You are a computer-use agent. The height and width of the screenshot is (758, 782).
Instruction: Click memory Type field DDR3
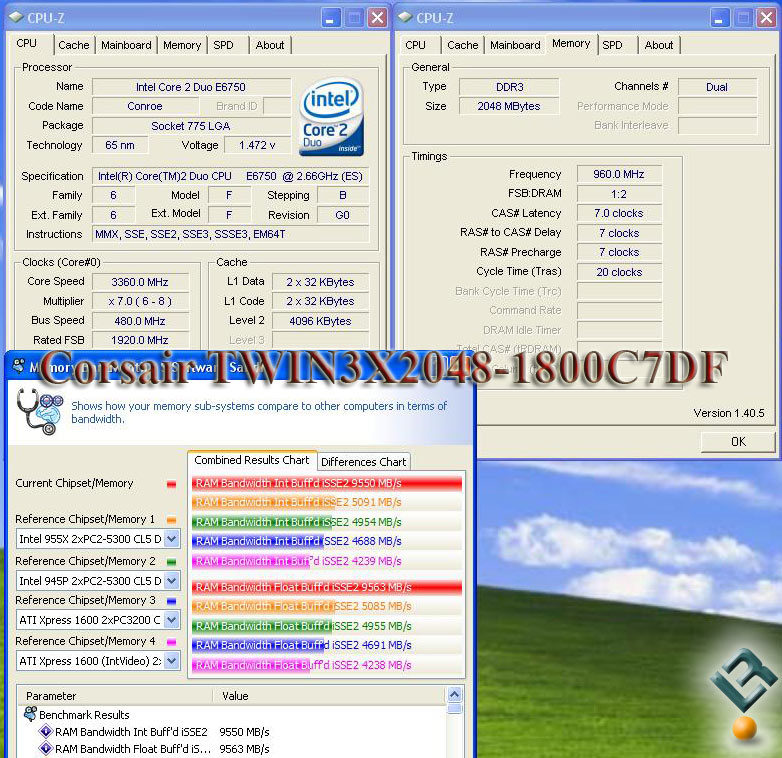pos(509,87)
